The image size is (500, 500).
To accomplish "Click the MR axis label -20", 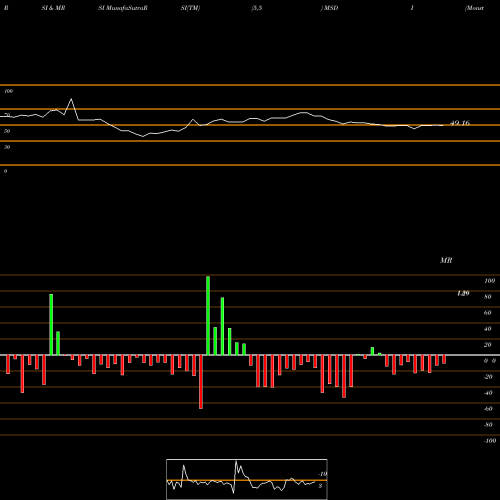I will pos(488,377).
